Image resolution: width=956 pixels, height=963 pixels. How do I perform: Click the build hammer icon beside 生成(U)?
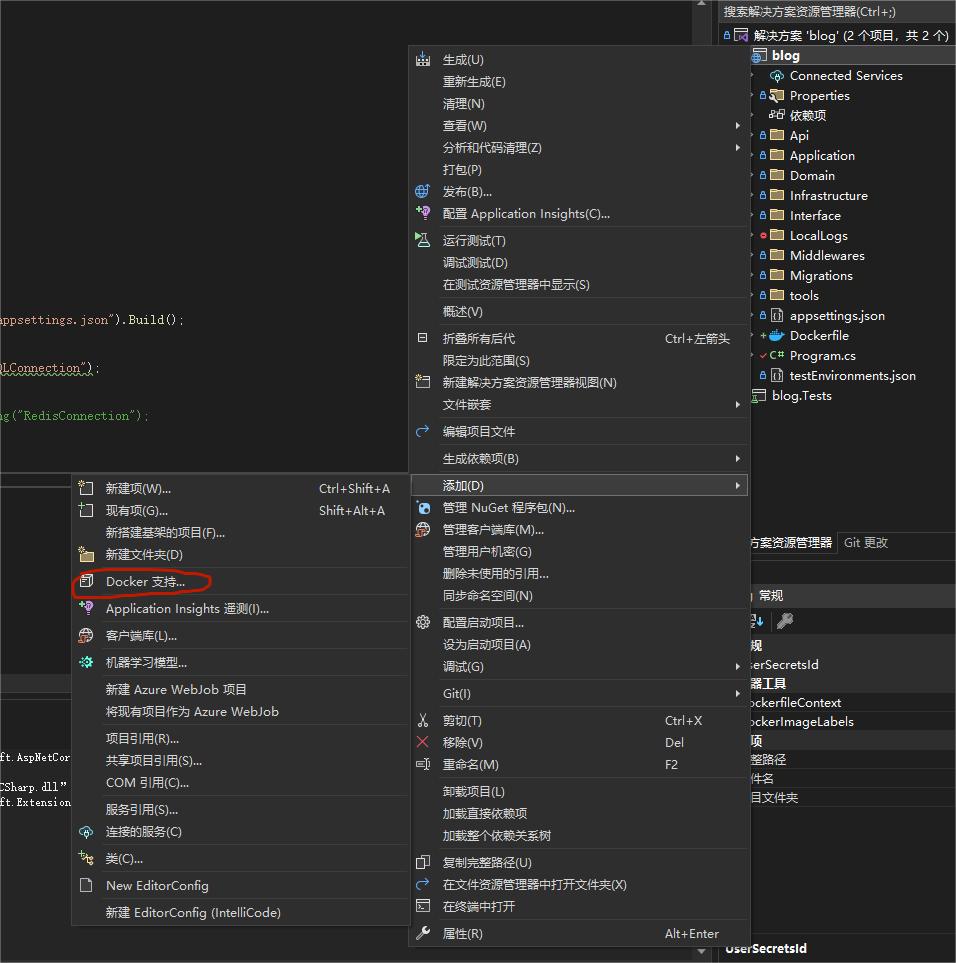[x=423, y=59]
